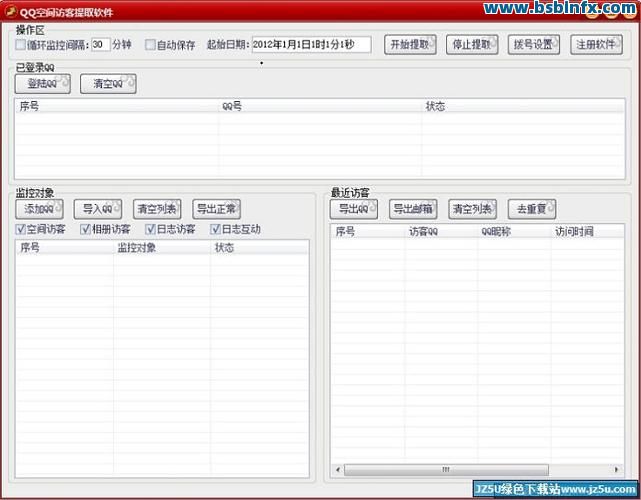
Task: Click the 起始日期 date field
Action: click(x=312, y=45)
